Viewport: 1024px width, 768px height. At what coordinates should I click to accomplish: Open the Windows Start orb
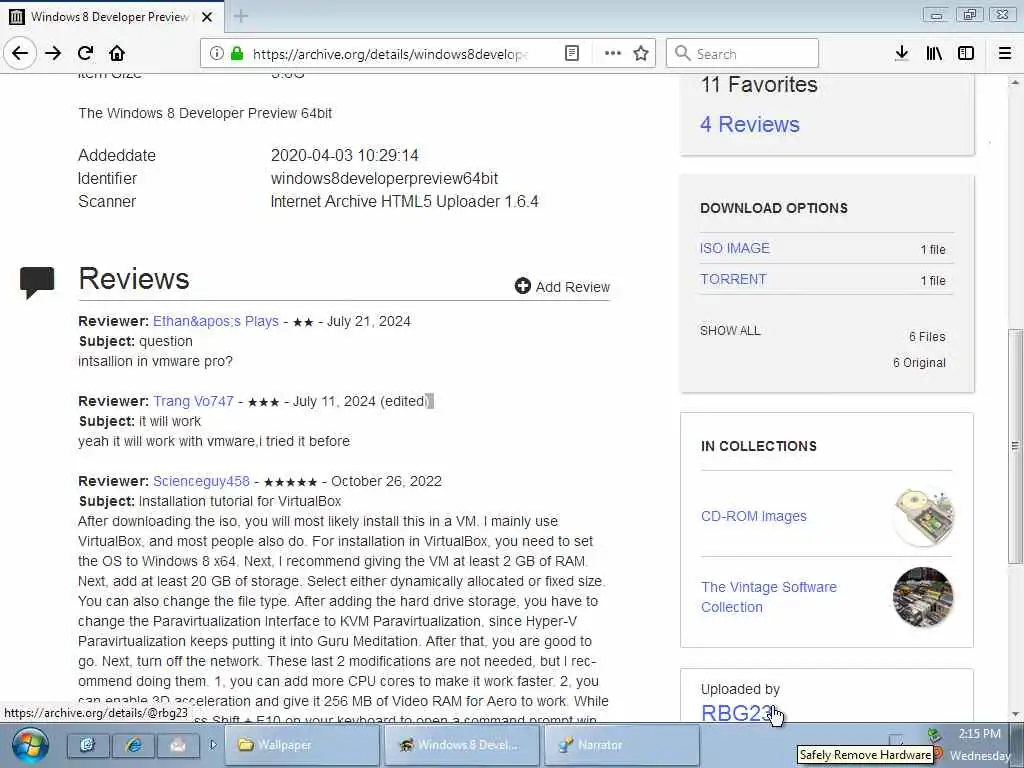point(30,745)
